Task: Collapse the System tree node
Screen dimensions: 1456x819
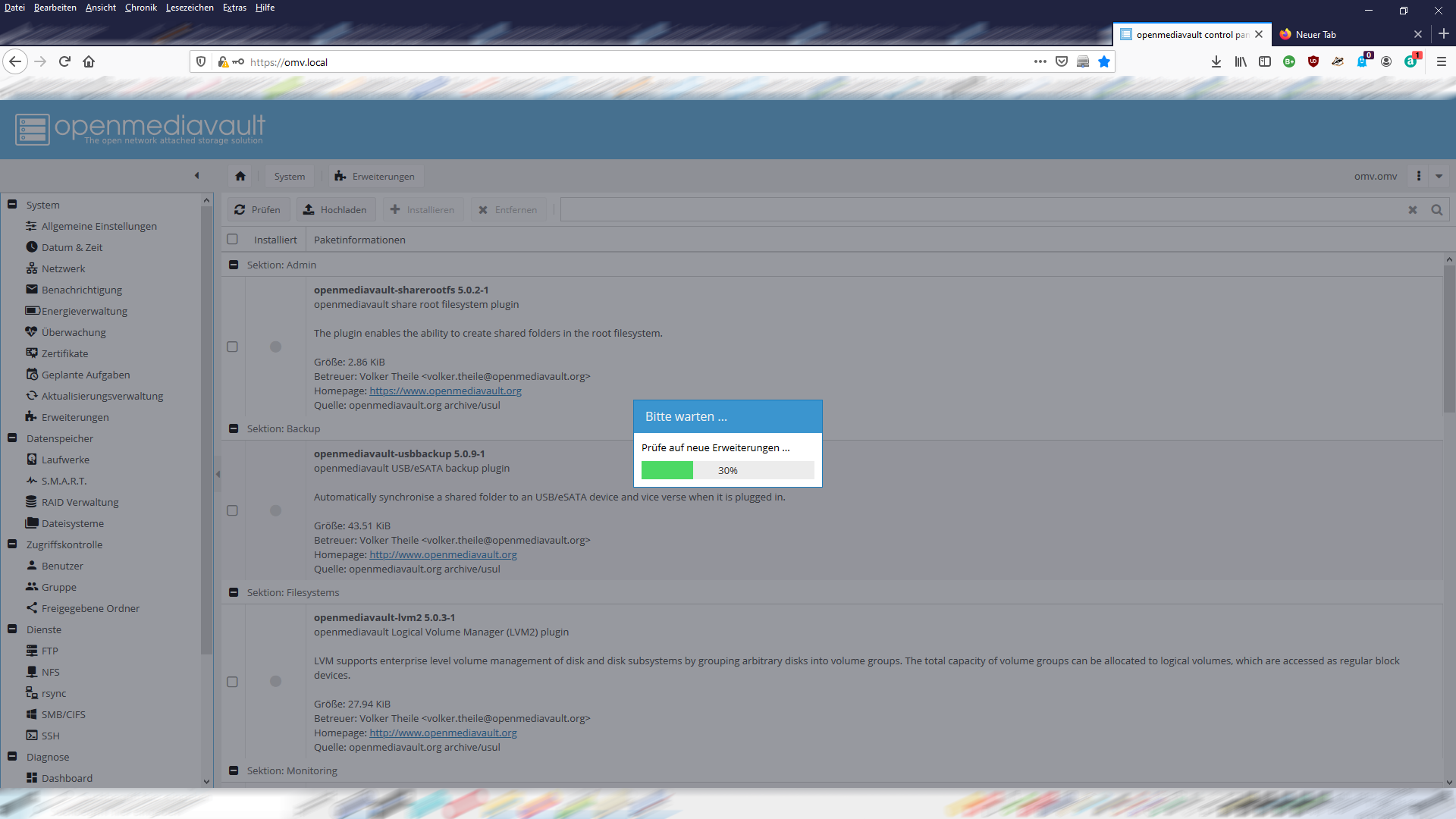Action: point(12,205)
